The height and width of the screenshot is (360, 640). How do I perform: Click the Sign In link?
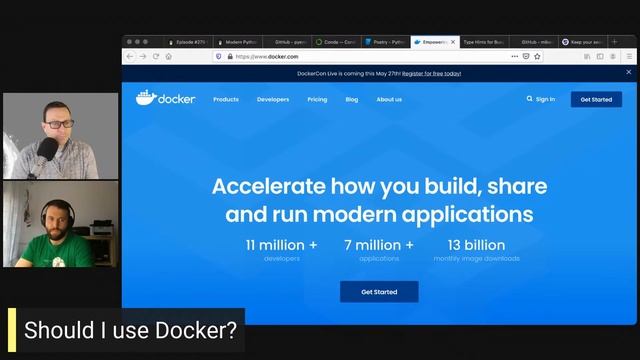pyautogui.click(x=545, y=99)
